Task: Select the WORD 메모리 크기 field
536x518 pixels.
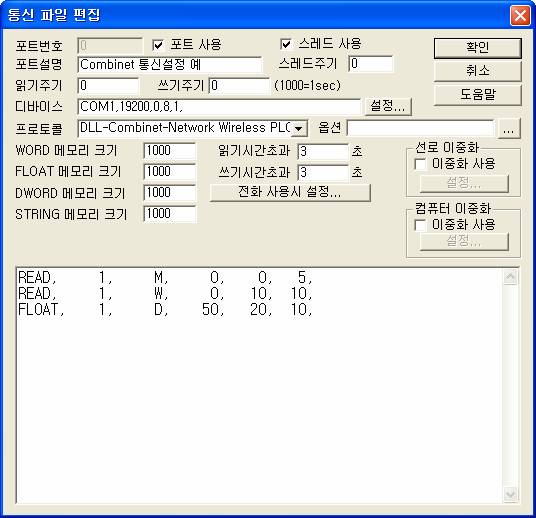Action: pos(170,151)
